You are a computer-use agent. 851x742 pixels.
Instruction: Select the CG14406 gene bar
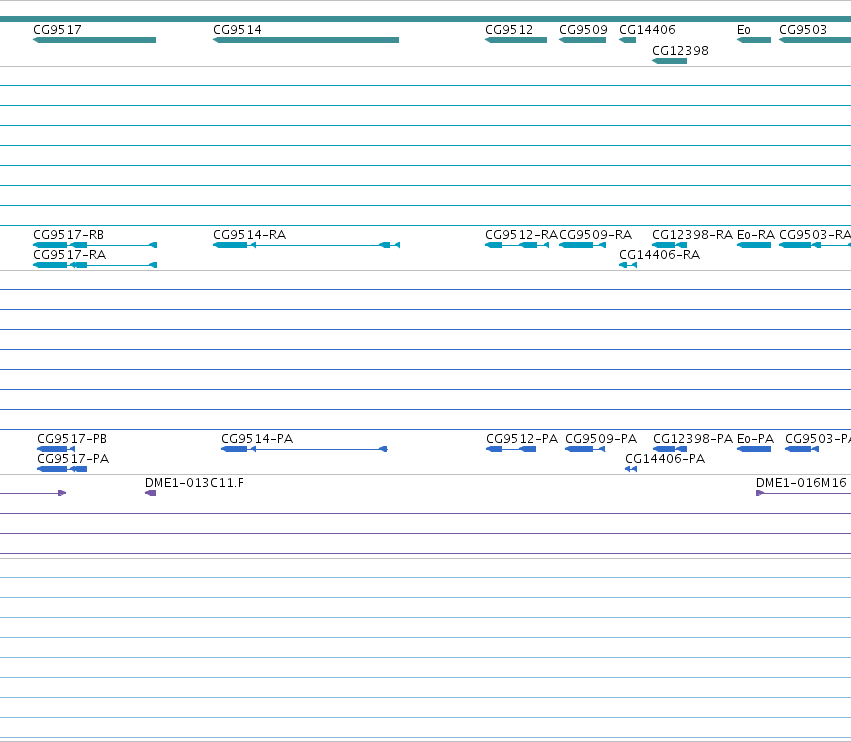[x=627, y=40]
